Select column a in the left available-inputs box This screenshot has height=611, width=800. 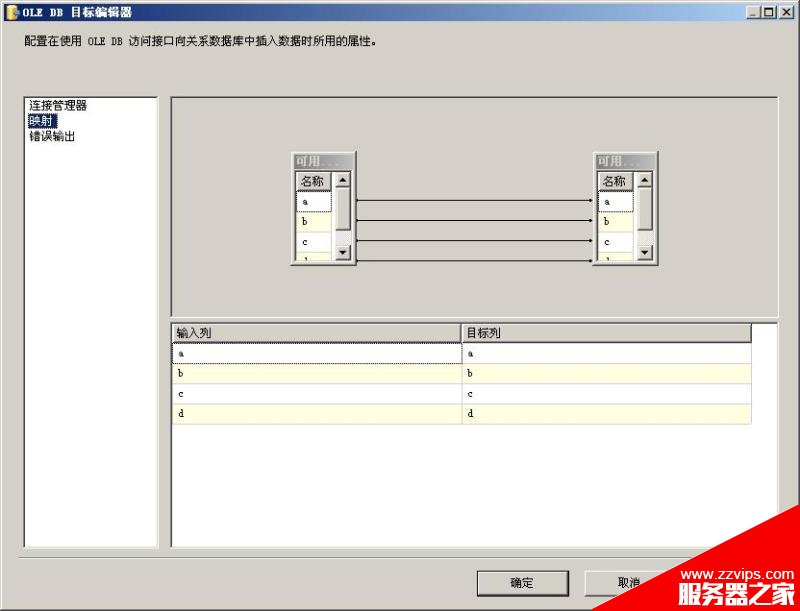point(314,201)
